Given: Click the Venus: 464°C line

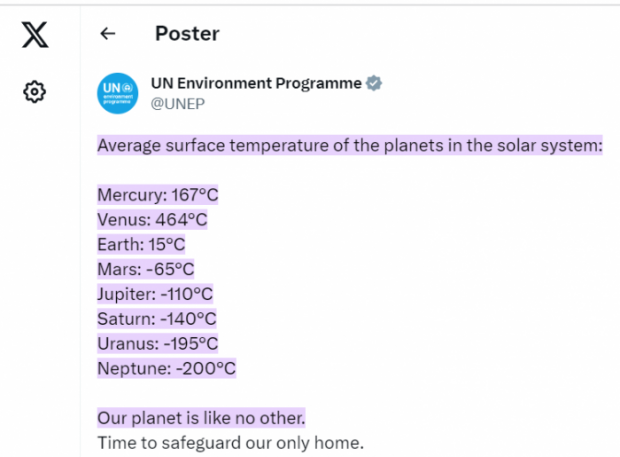Looking at the screenshot, I should tap(152, 220).
